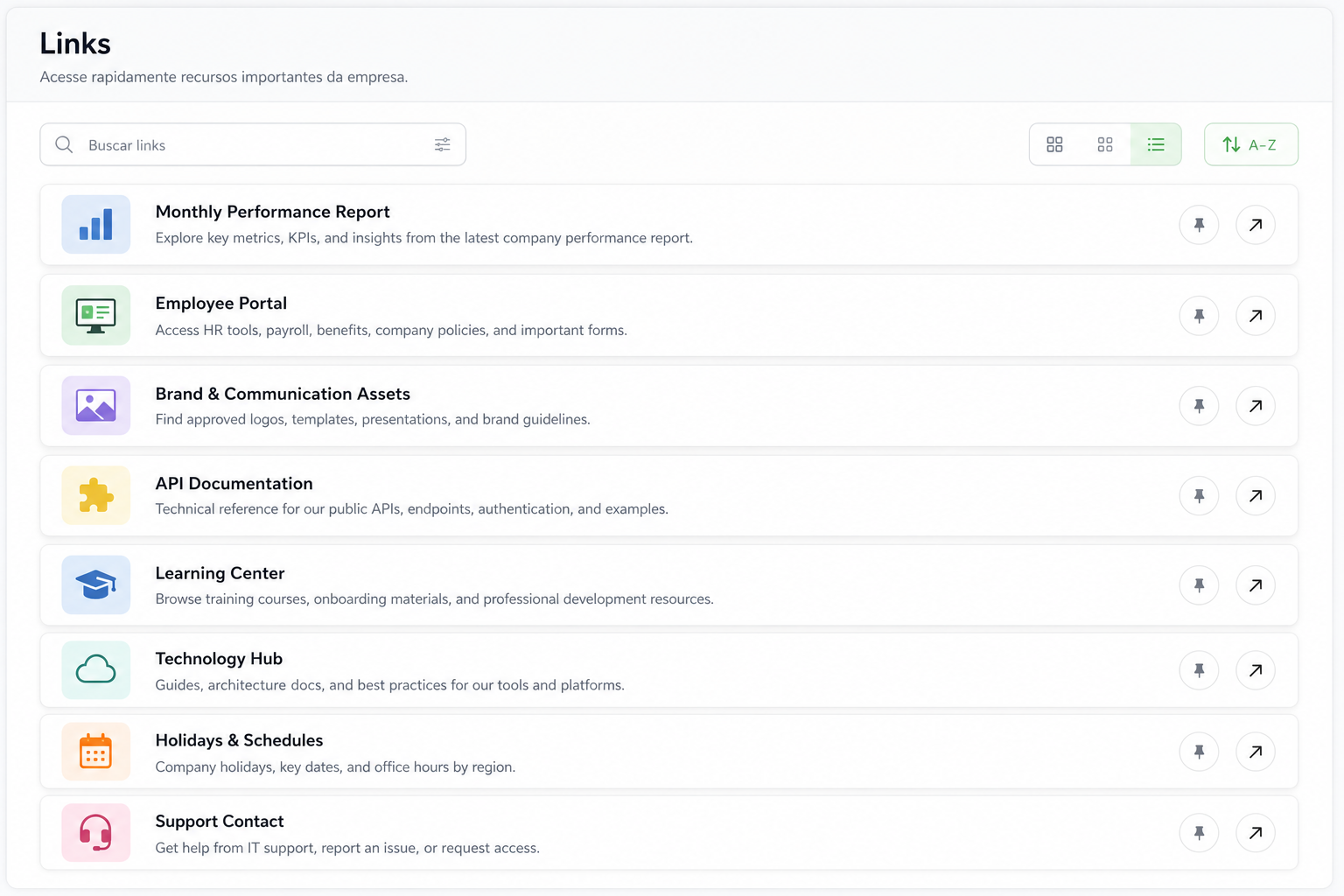
Task: Open the Holidays & Schedules title
Action: point(240,740)
